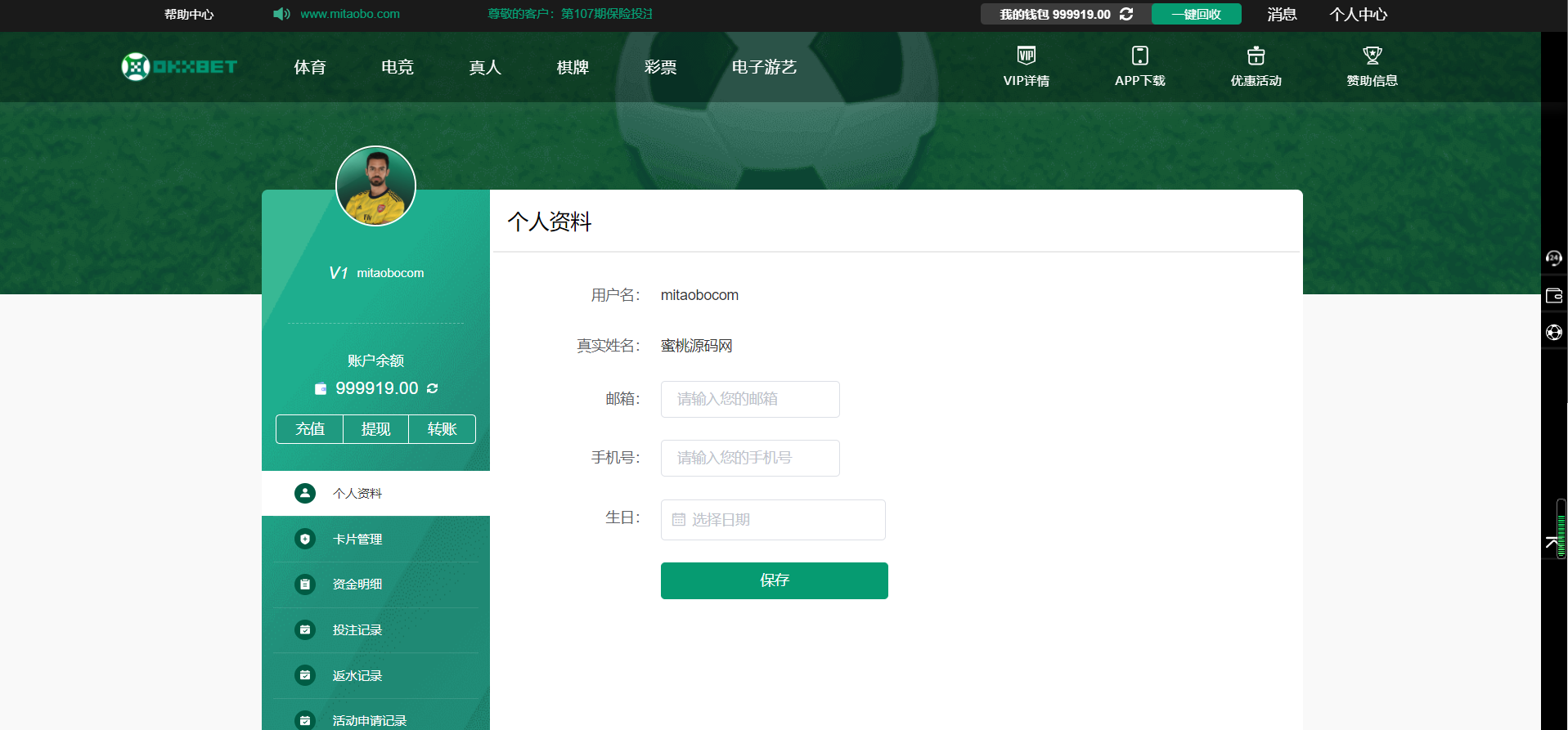Open the APP下载 phone icon
The image size is (1568, 730).
click(1139, 56)
